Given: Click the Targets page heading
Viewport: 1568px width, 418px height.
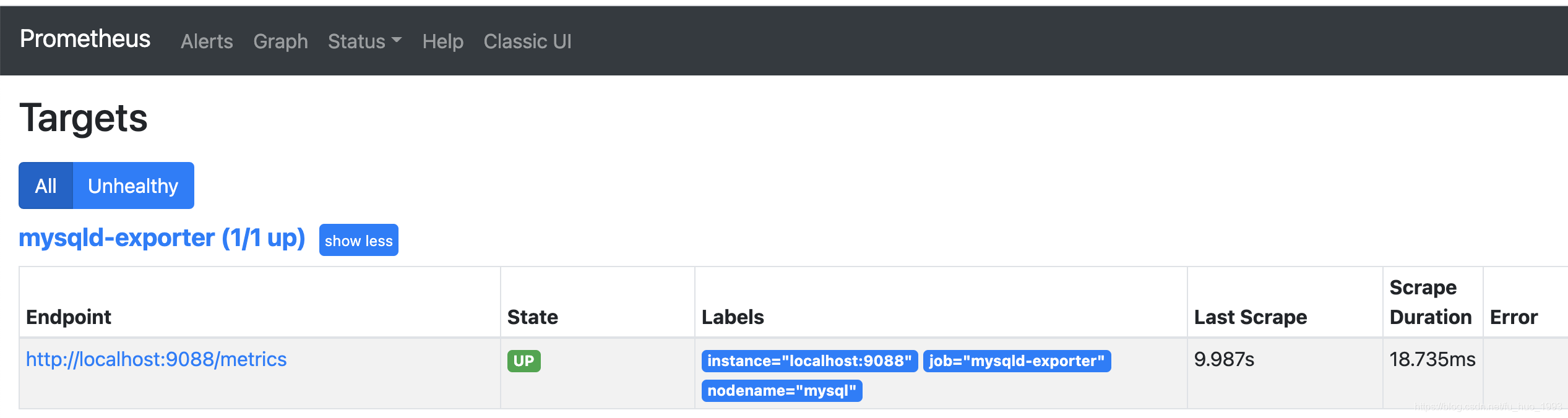Looking at the screenshot, I should [84, 118].
